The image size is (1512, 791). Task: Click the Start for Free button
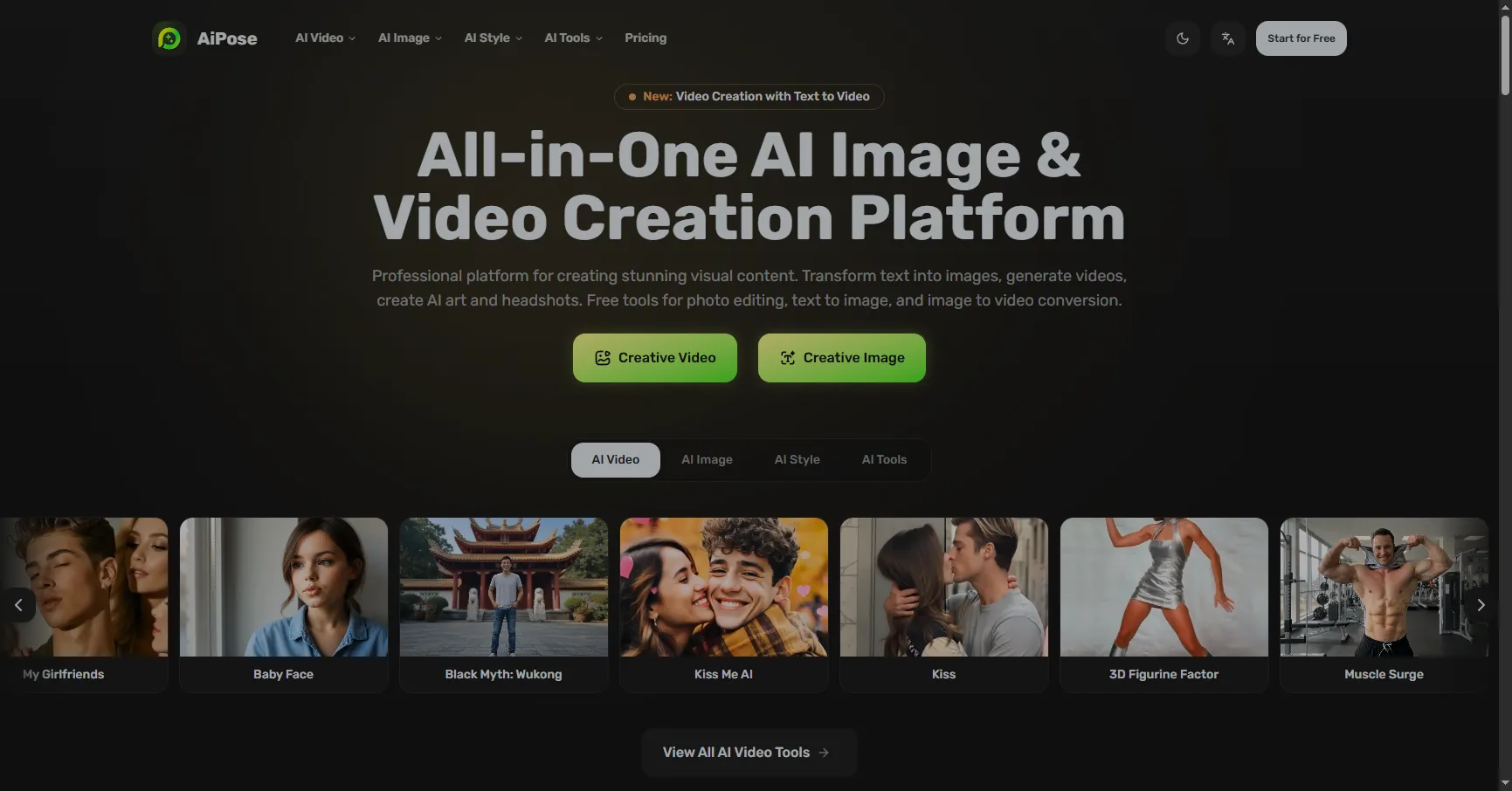tap(1301, 38)
